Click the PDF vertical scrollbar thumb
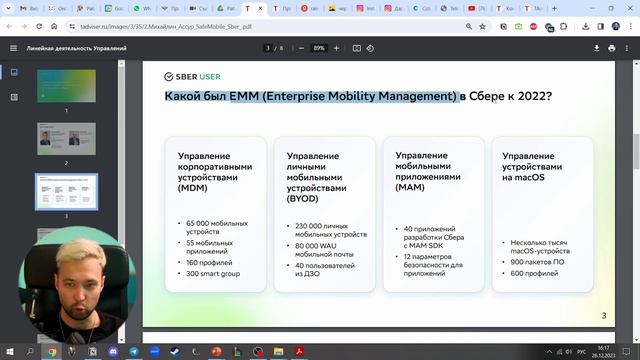640x360 pixels. click(636, 151)
